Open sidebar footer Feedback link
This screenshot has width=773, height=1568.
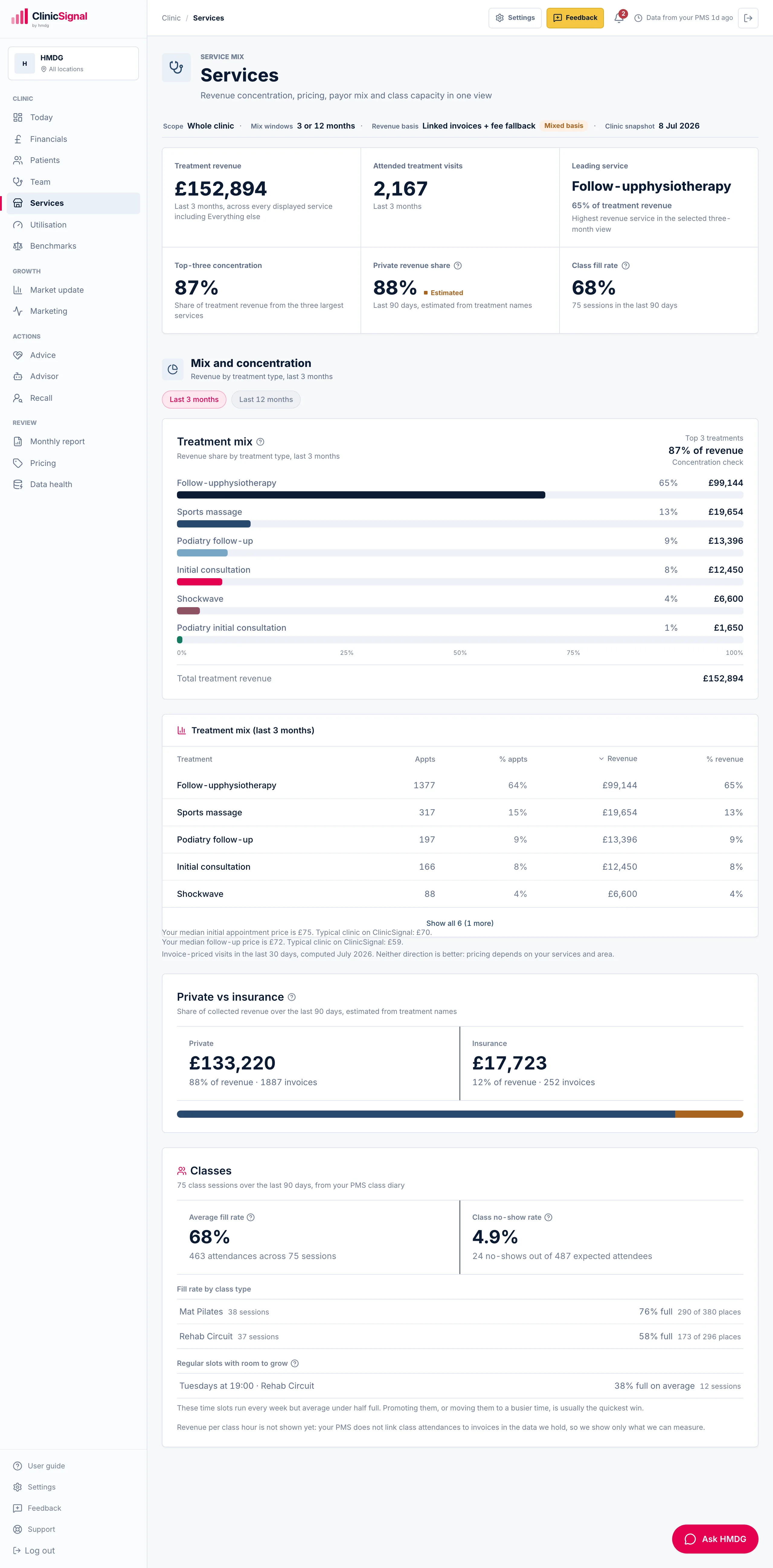(x=37, y=1508)
